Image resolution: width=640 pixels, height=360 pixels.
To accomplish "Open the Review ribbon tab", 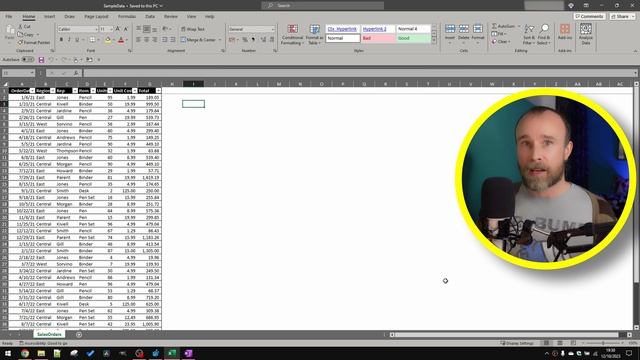I will [x=171, y=17].
